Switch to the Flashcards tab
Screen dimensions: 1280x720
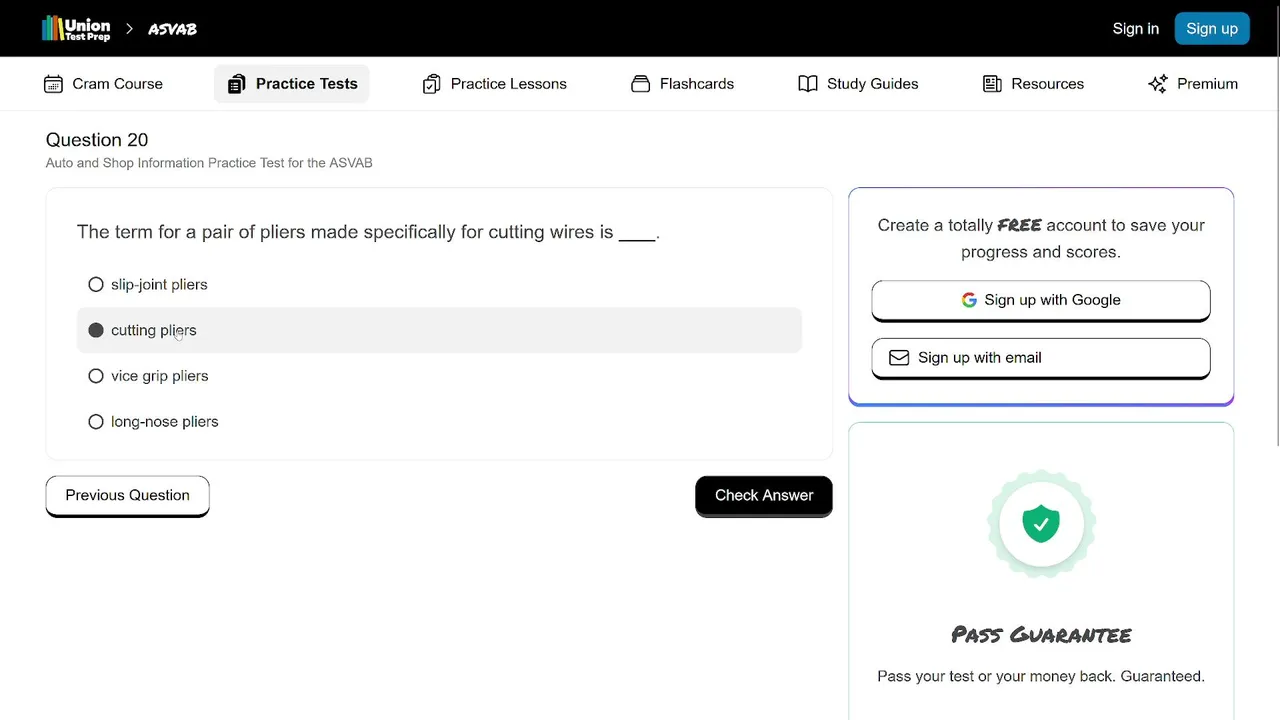click(682, 84)
